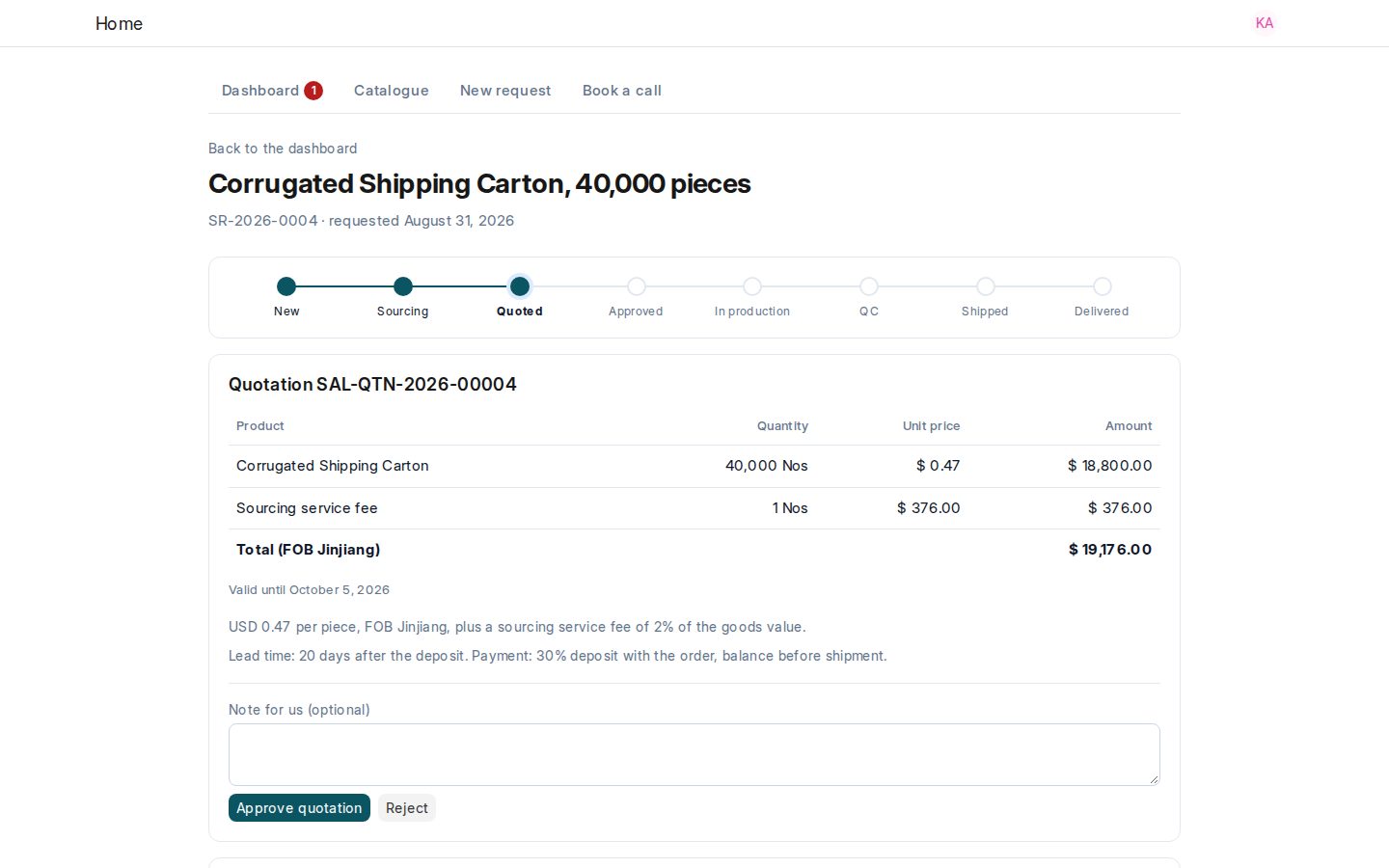
Task: Click the Delivered step marker
Action: point(1103,286)
